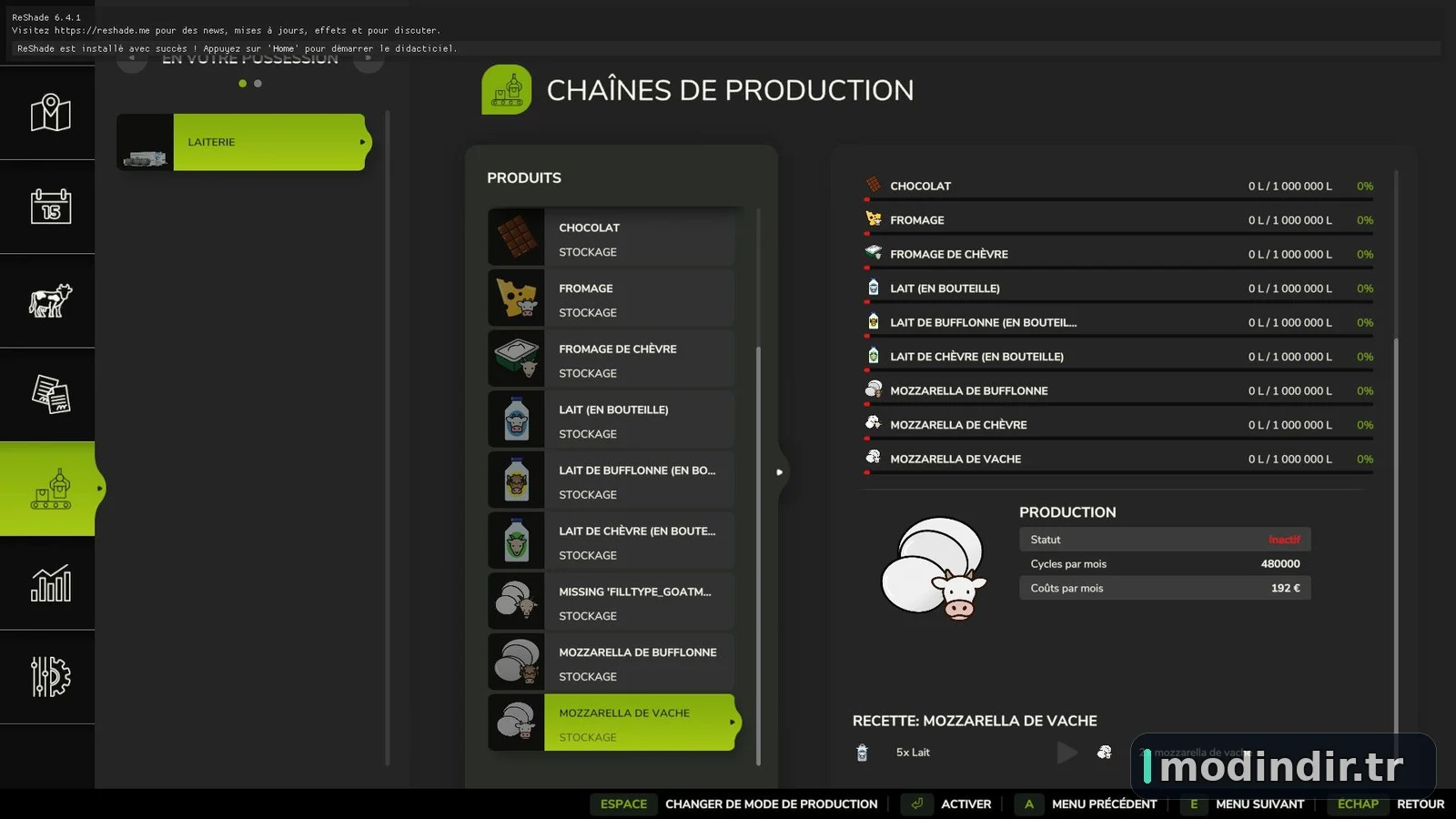Click the Mozzarella de vache storage icon
This screenshot has height=819, width=1456.
[x=873, y=457]
